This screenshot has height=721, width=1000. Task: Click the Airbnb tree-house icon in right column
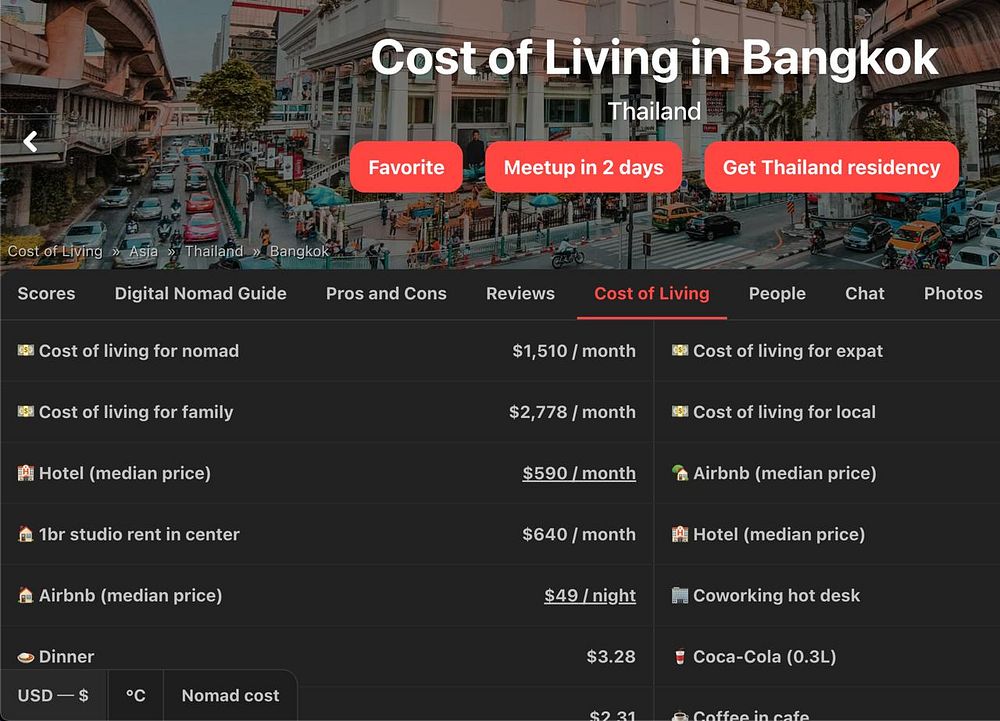coord(680,472)
